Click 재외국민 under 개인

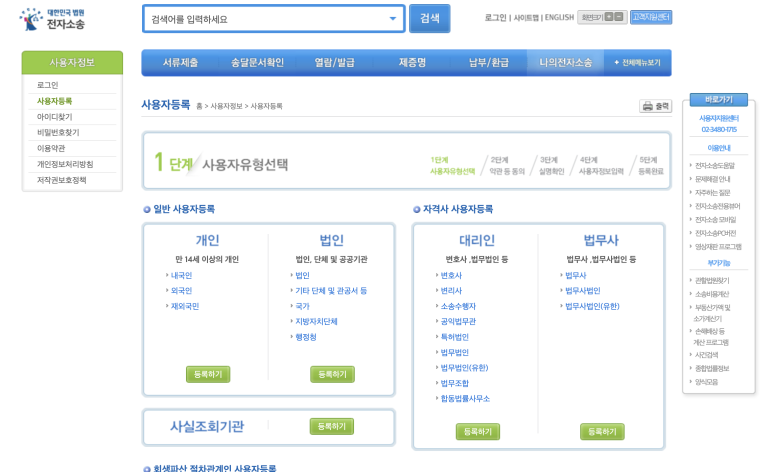pyautogui.click(x=184, y=306)
